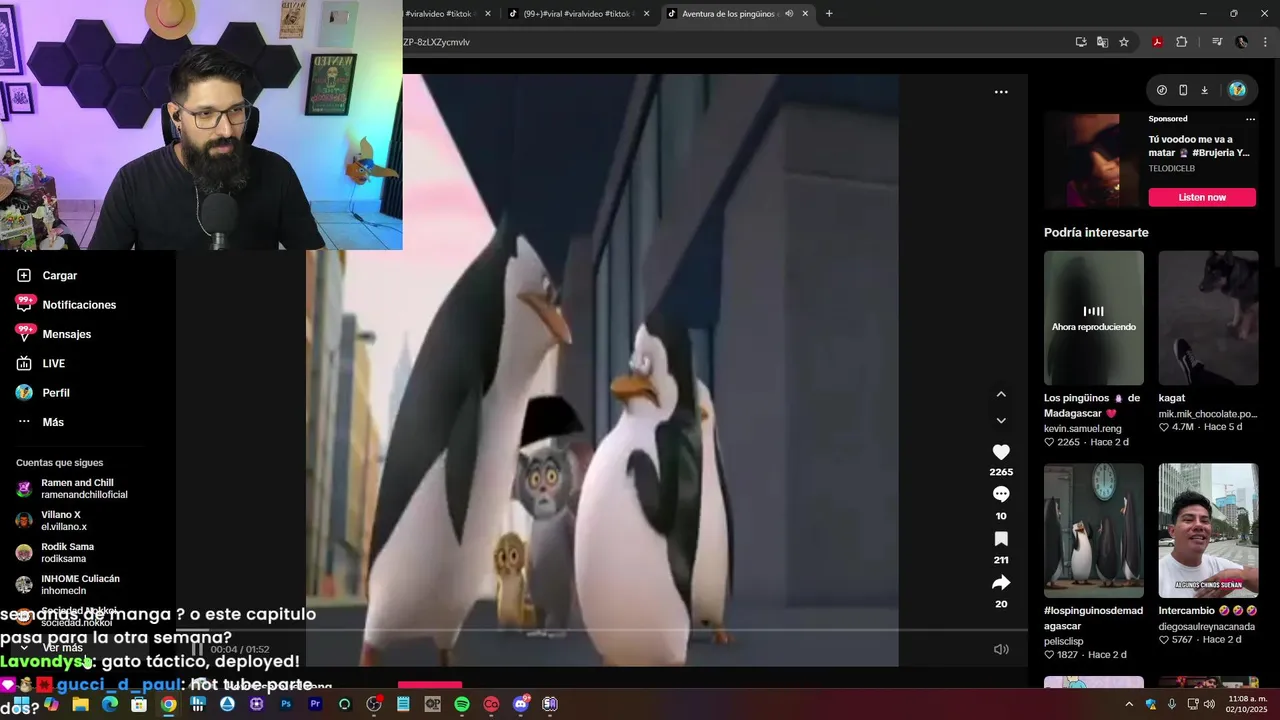Open the sponsored ad's three-dot menu
The width and height of the screenshot is (1280, 720).
[x=1250, y=119]
